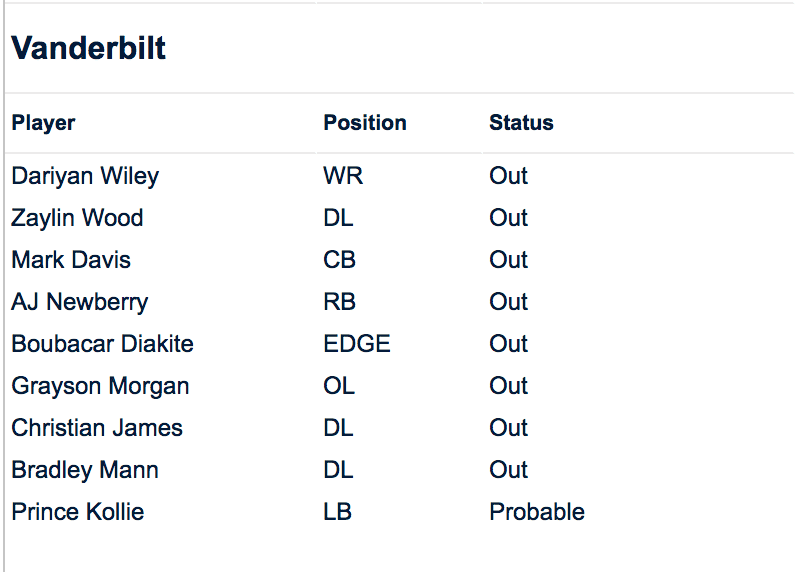The width and height of the screenshot is (798, 572).
Task: Click the Christian James row name
Action: [x=97, y=428]
